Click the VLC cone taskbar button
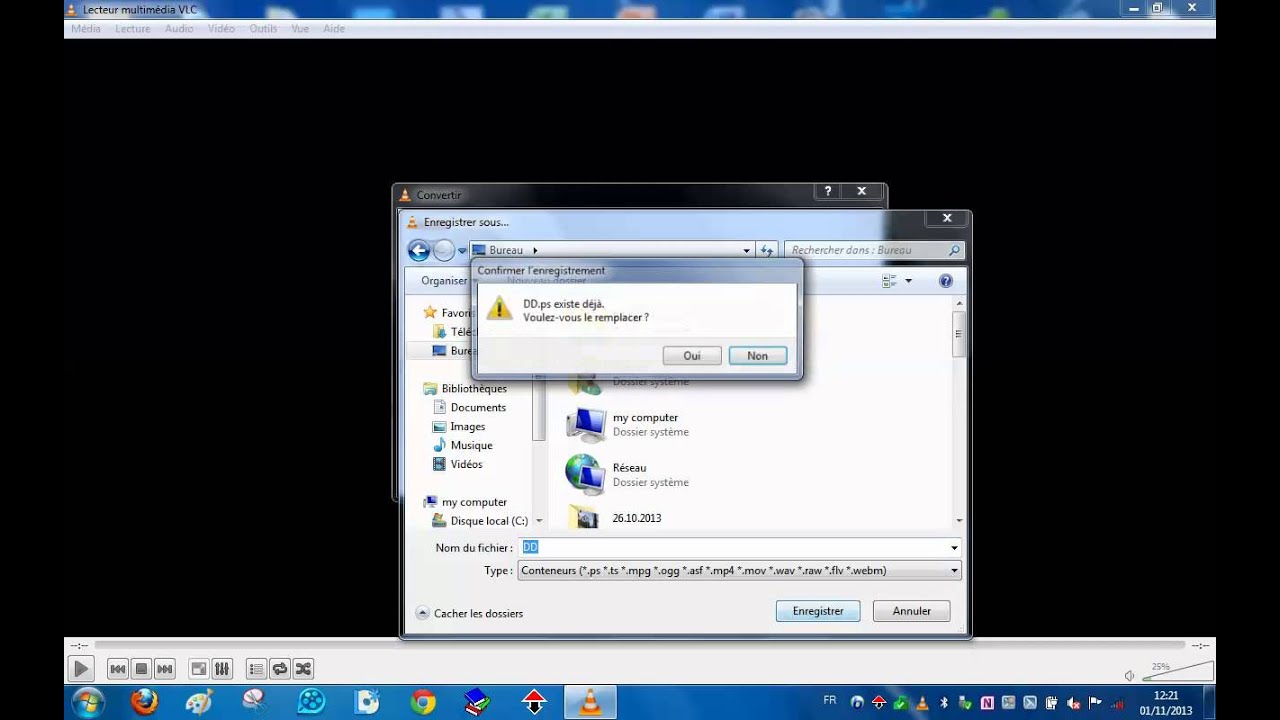The width and height of the screenshot is (1280, 720). click(x=591, y=702)
